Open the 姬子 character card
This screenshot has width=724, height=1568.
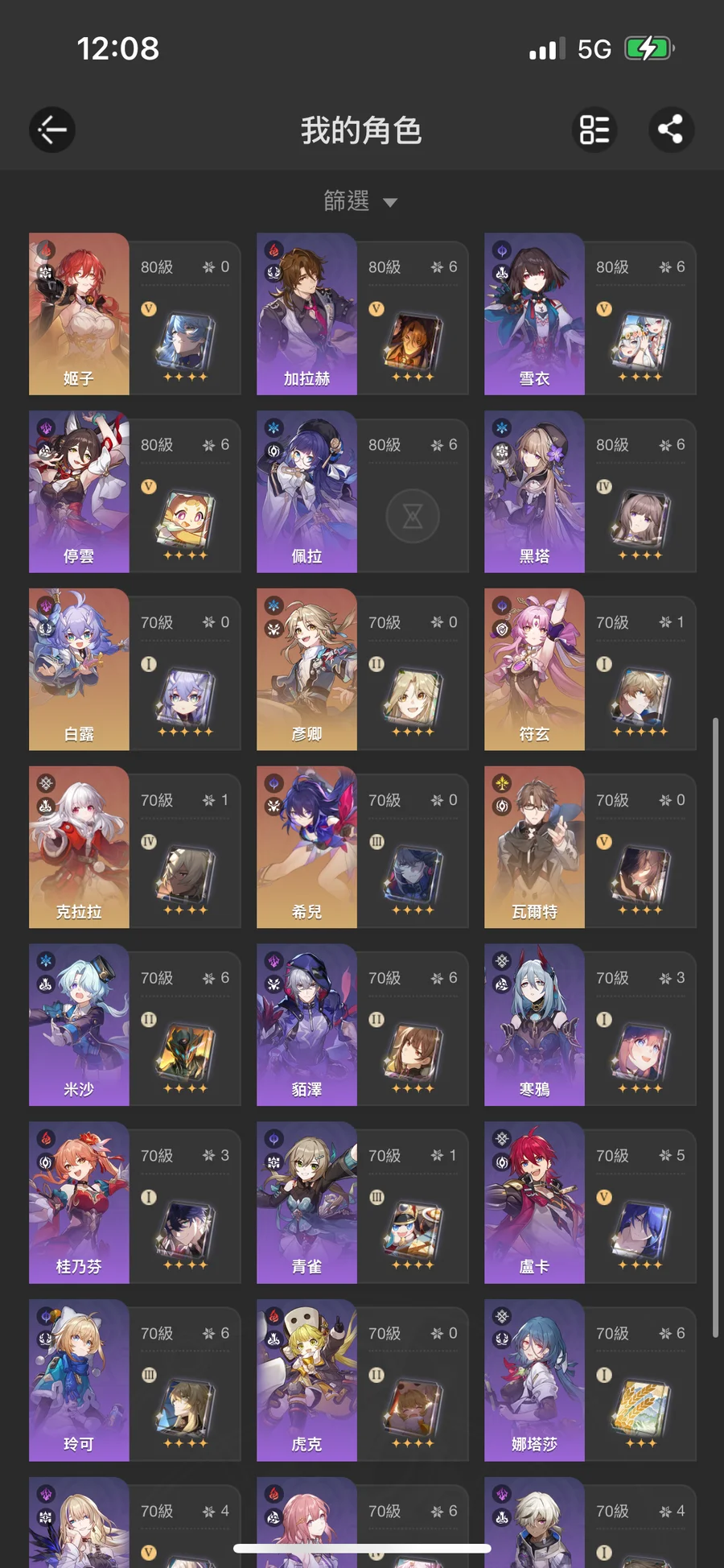click(134, 314)
